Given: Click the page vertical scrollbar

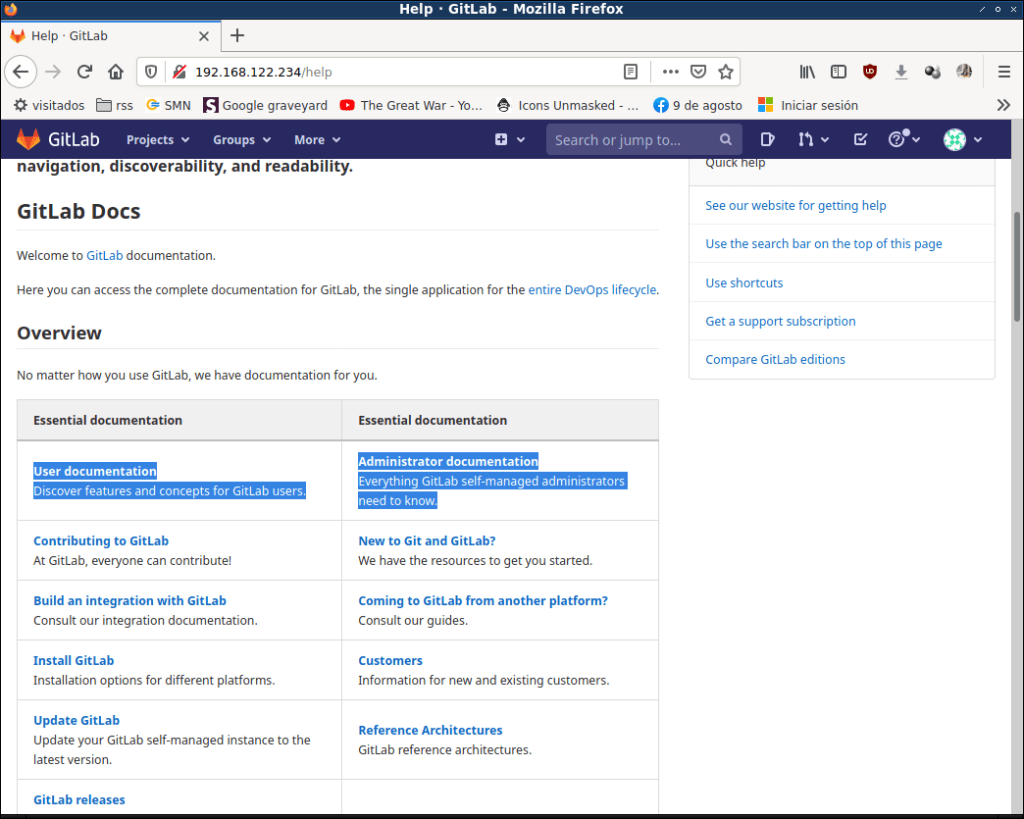Looking at the screenshot, I should 1017,266.
